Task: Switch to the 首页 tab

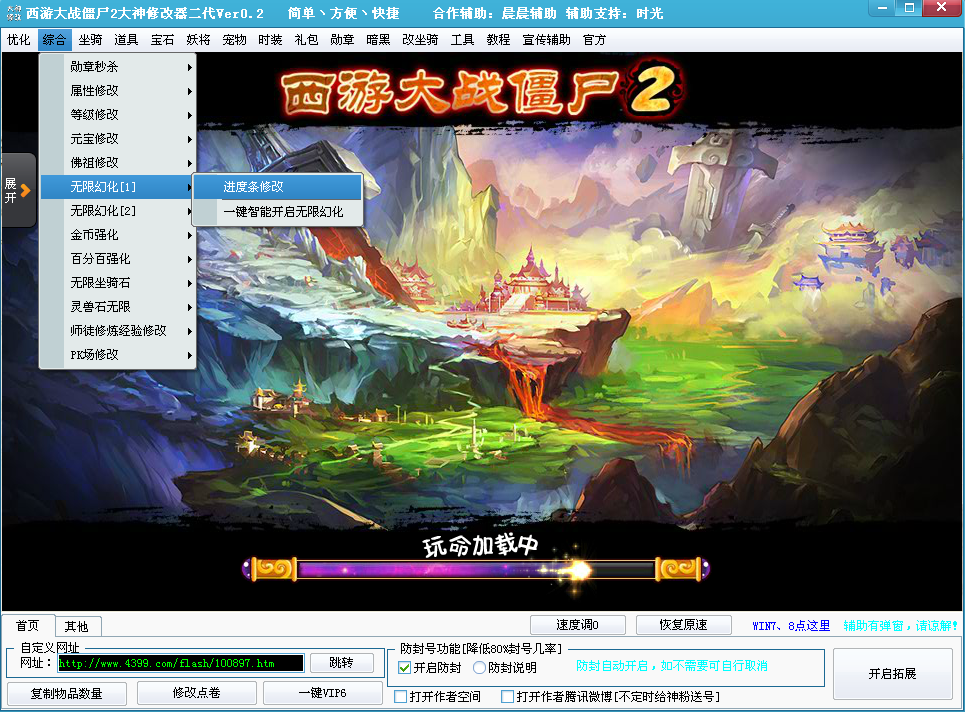Action: tap(28, 626)
